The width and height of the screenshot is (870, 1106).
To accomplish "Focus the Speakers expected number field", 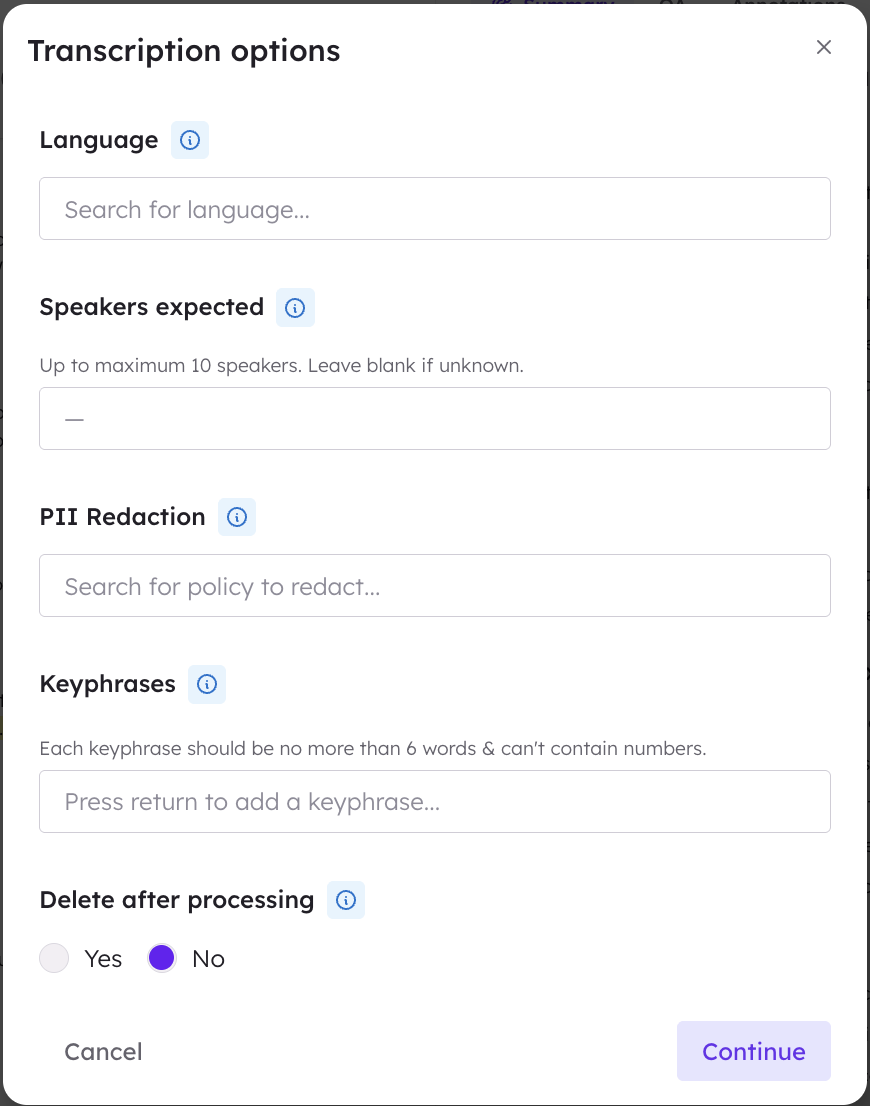I will pos(434,418).
